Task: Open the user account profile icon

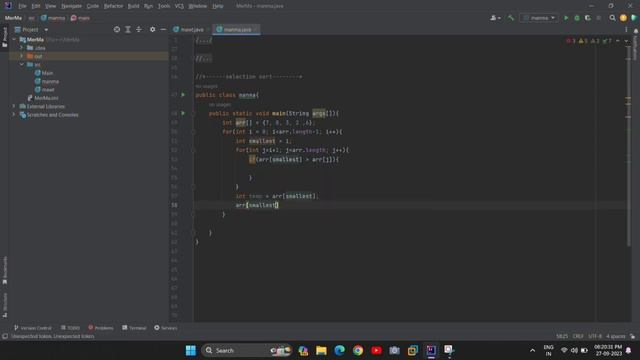Action: 495,18
